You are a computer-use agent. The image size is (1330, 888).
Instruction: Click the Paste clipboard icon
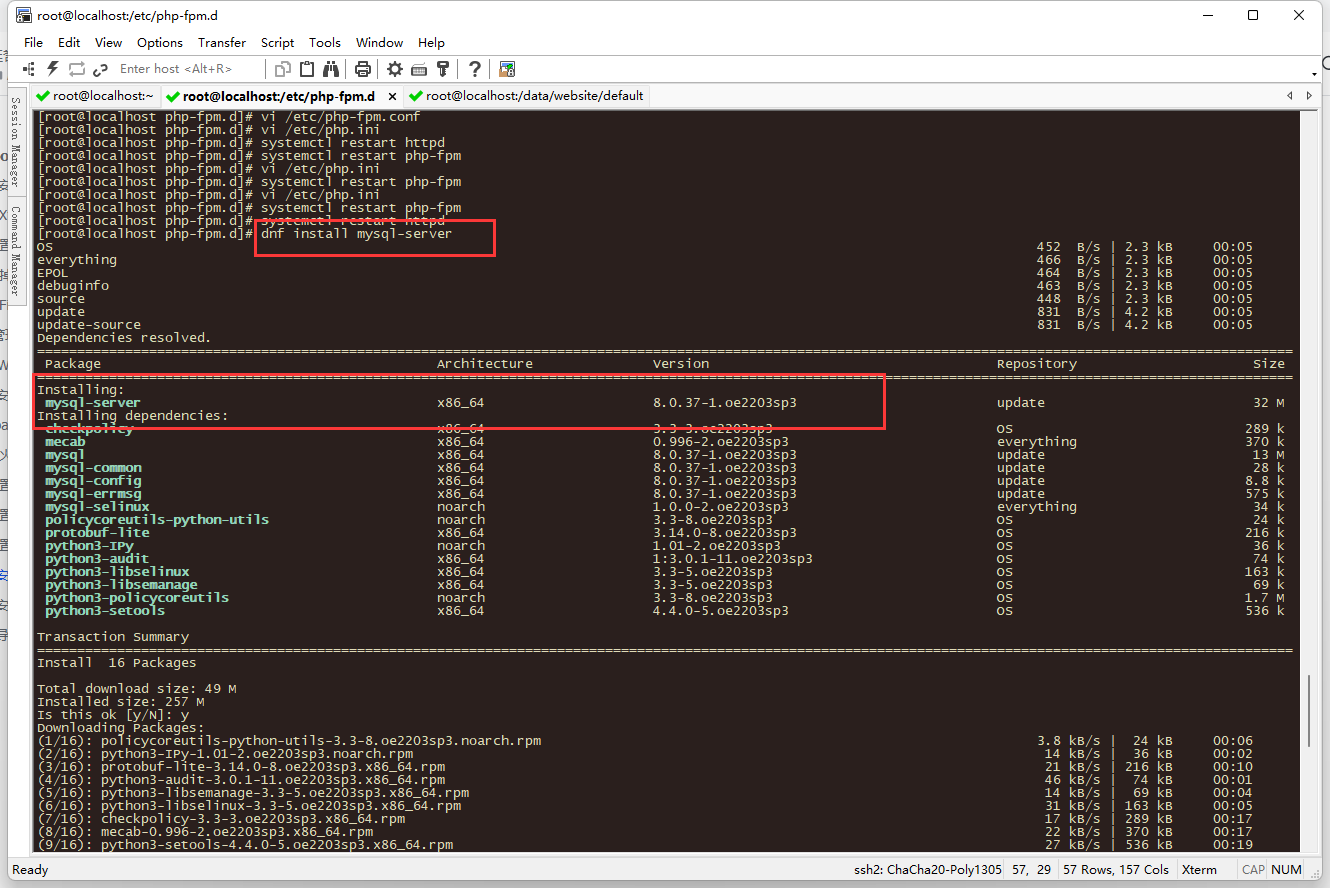(307, 69)
